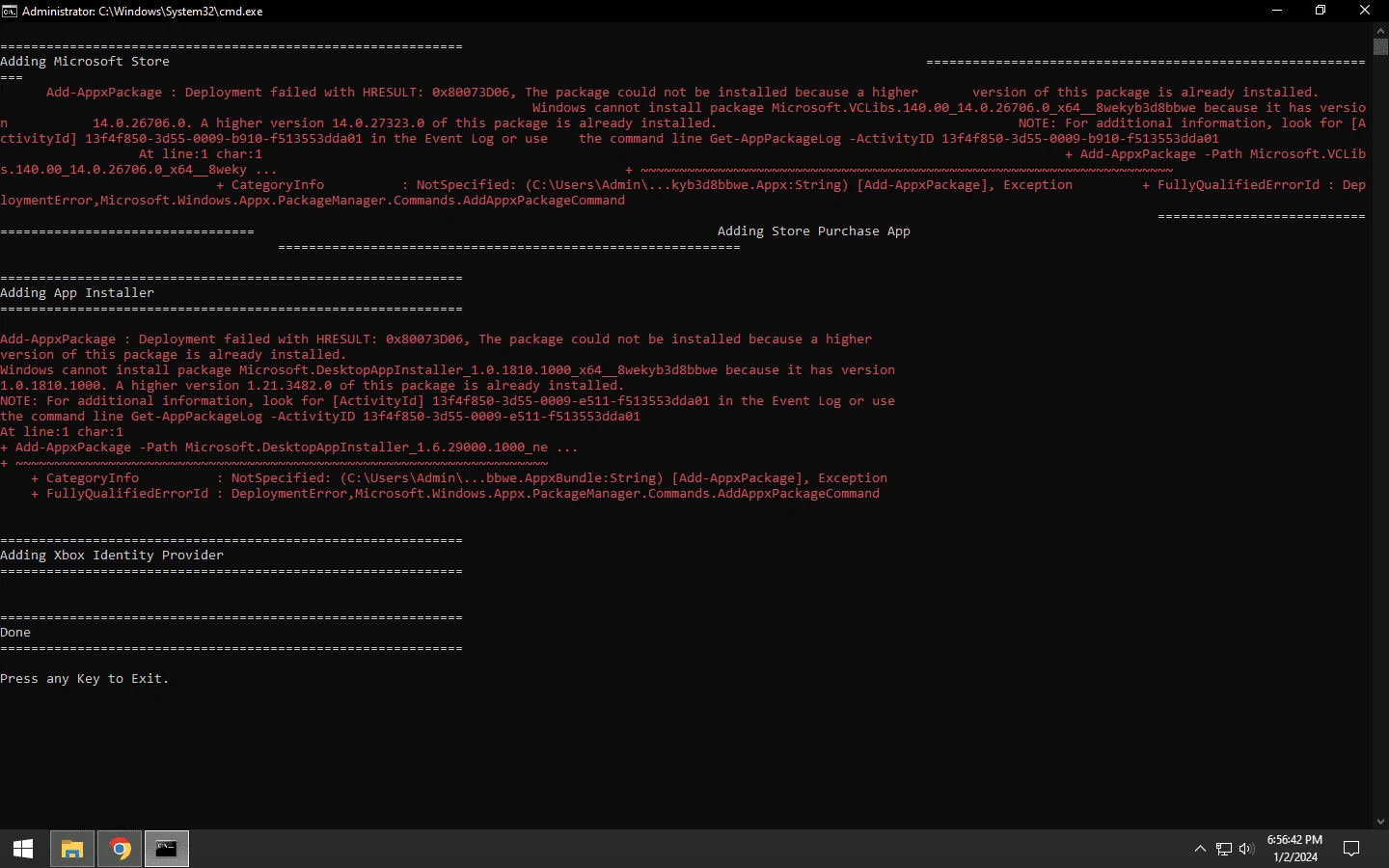The height and width of the screenshot is (868, 1389).
Task: Launch Google Chrome from the taskbar
Action: (120, 849)
